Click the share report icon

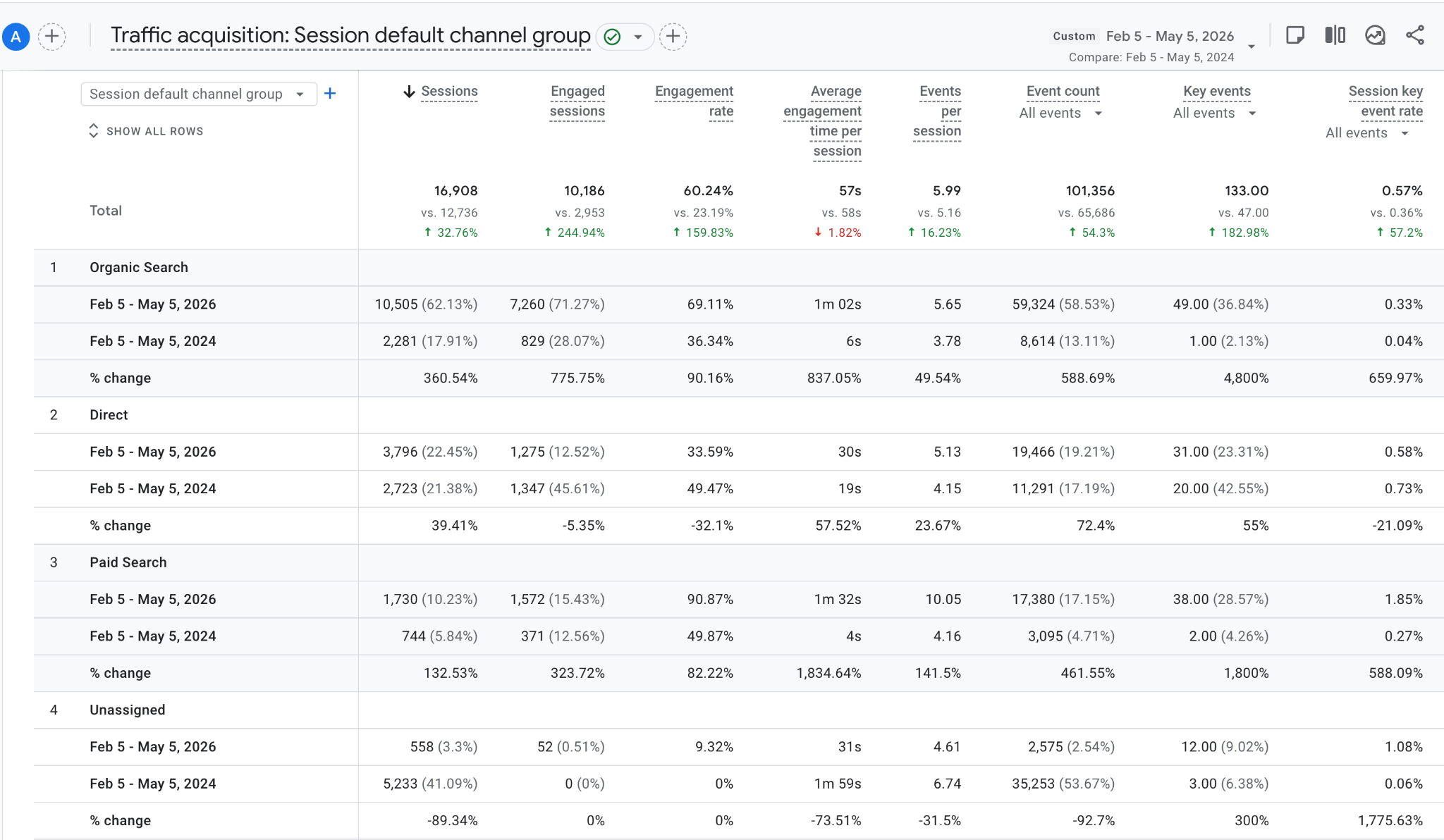pos(1414,35)
